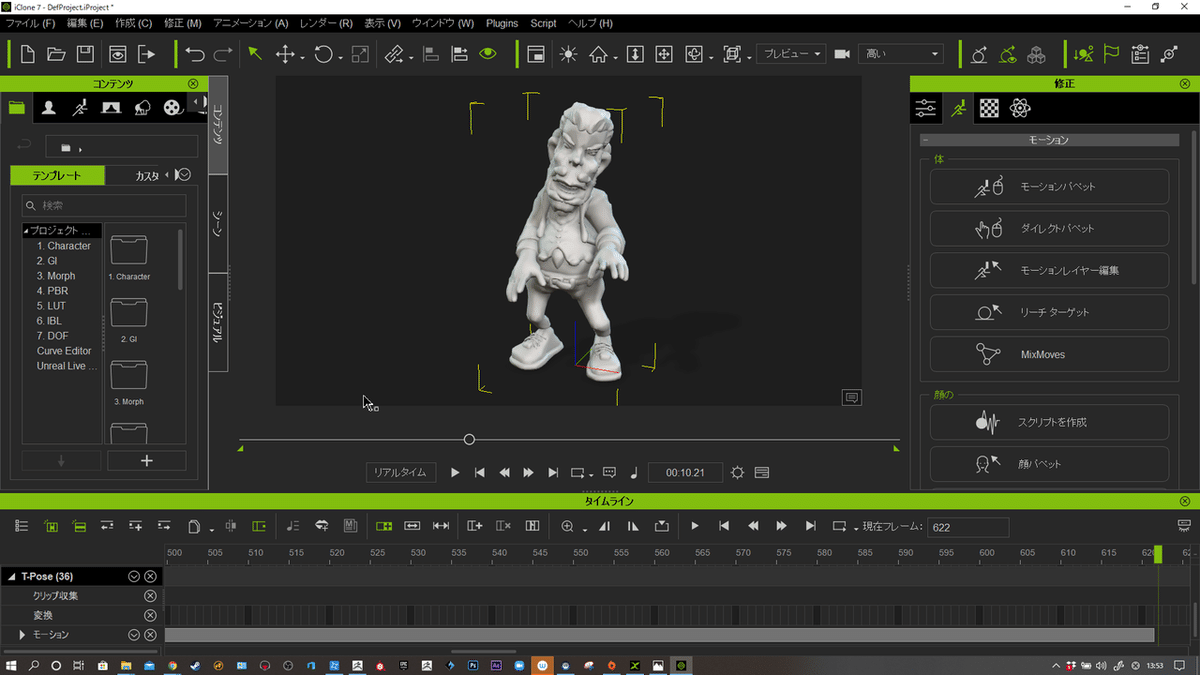Click the camera icon beside preview dropdown
This screenshot has width=1200, height=675.
point(842,54)
